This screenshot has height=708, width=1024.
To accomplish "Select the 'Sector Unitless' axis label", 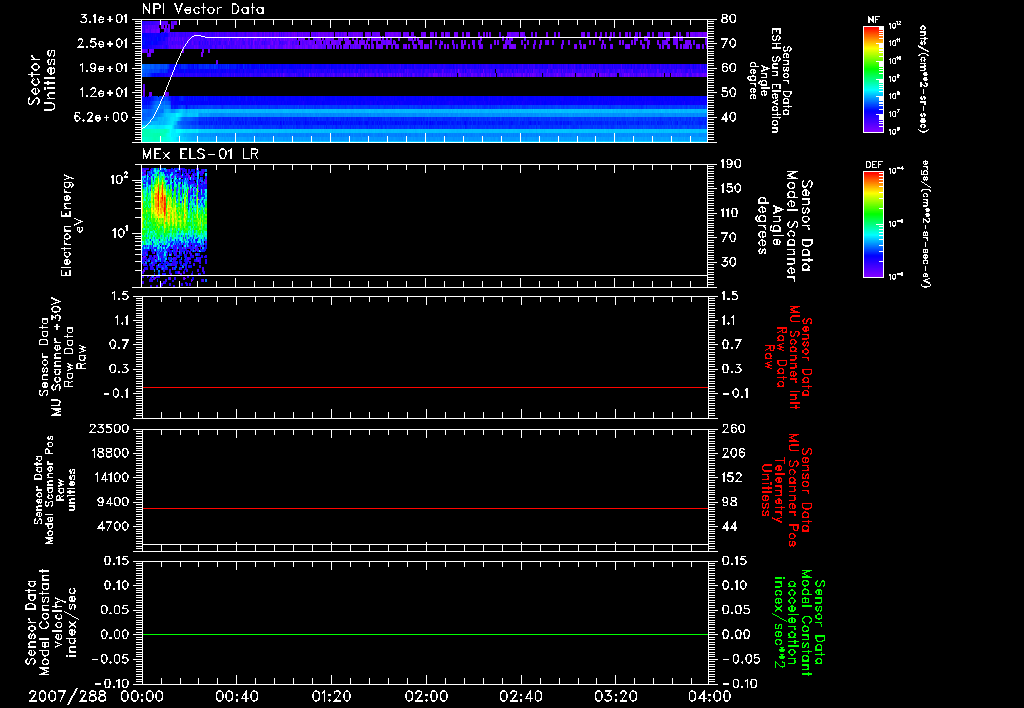I will pos(42,80).
